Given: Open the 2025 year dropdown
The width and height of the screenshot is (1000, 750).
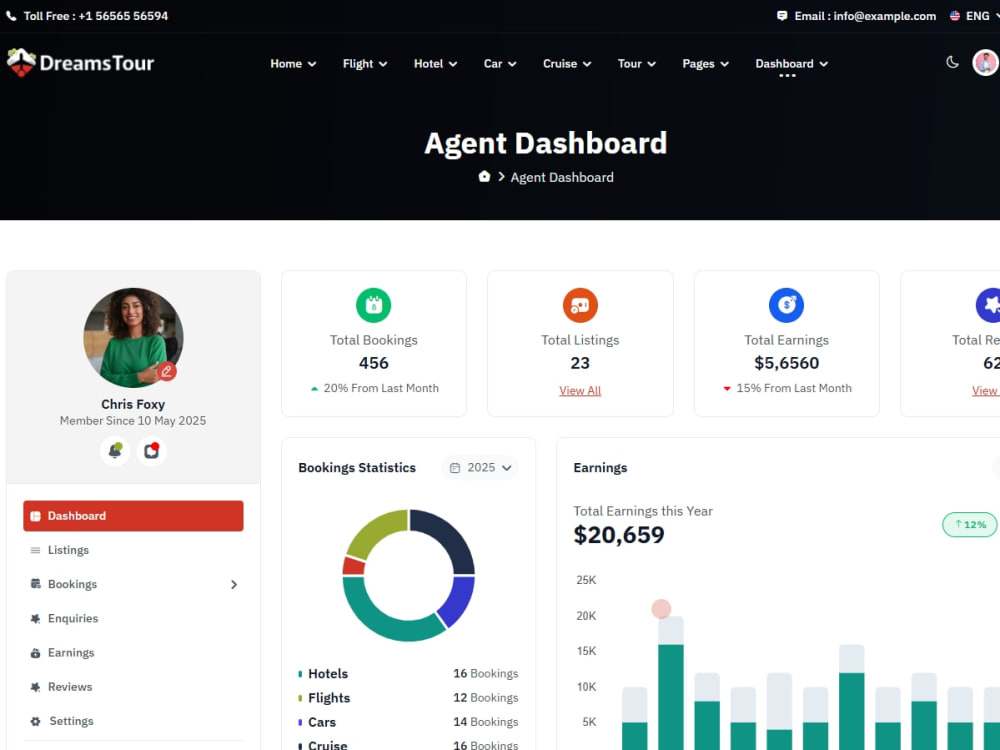Looking at the screenshot, I should tap(480, 467).
